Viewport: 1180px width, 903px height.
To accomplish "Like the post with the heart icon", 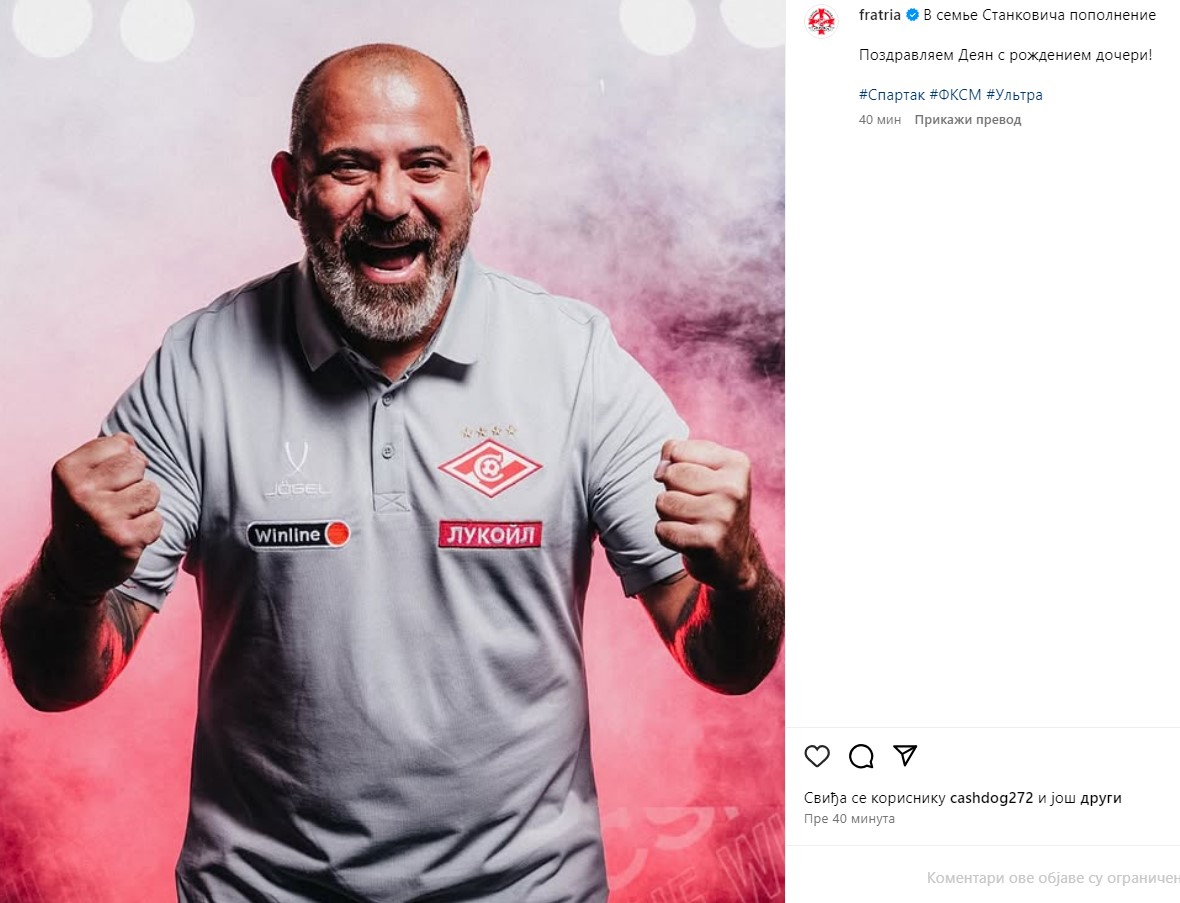I will click(817, 756).
